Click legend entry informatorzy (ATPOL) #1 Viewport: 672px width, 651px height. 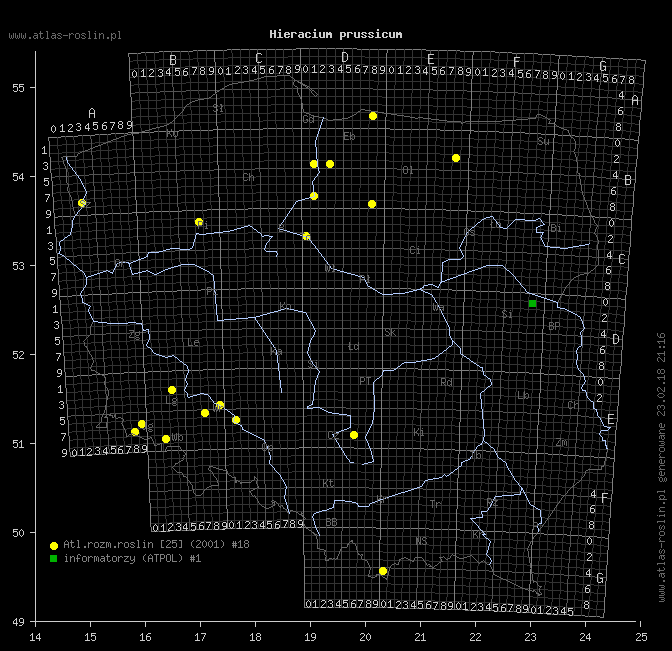132,558
